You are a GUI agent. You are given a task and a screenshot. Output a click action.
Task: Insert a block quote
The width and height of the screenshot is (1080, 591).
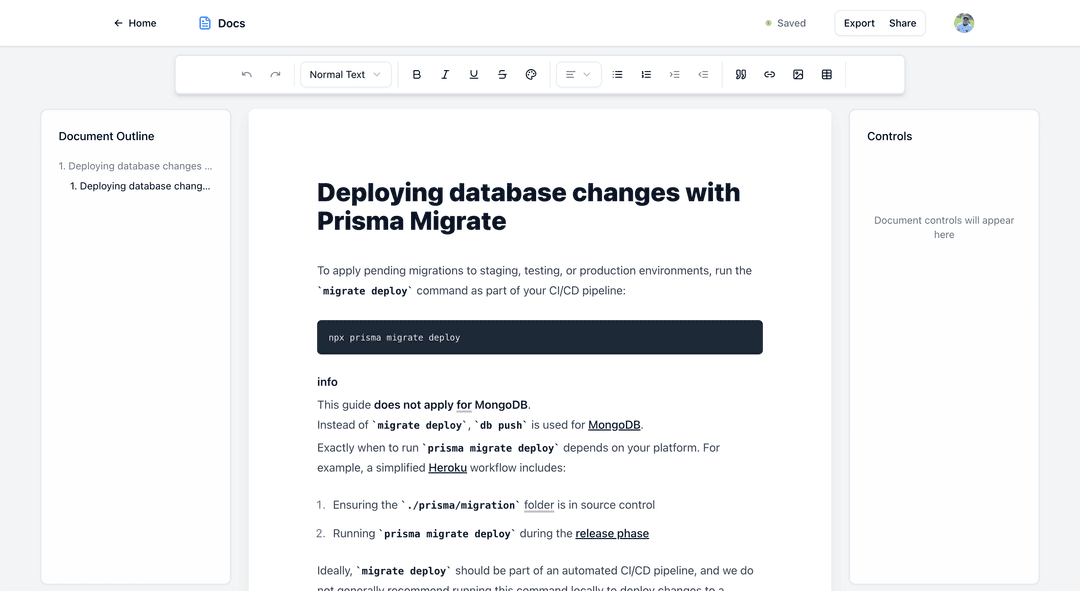point(741,75)
